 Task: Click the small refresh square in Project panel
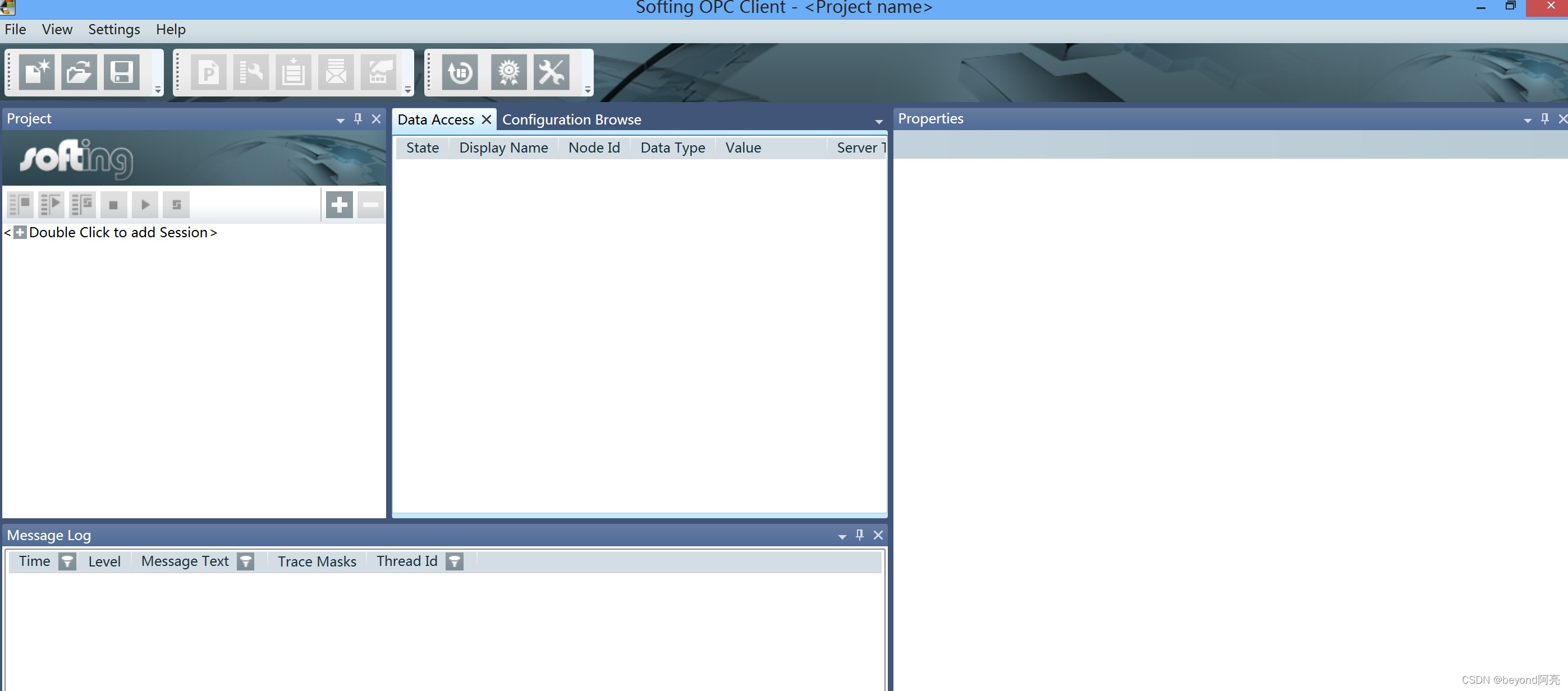coord(176,204)
